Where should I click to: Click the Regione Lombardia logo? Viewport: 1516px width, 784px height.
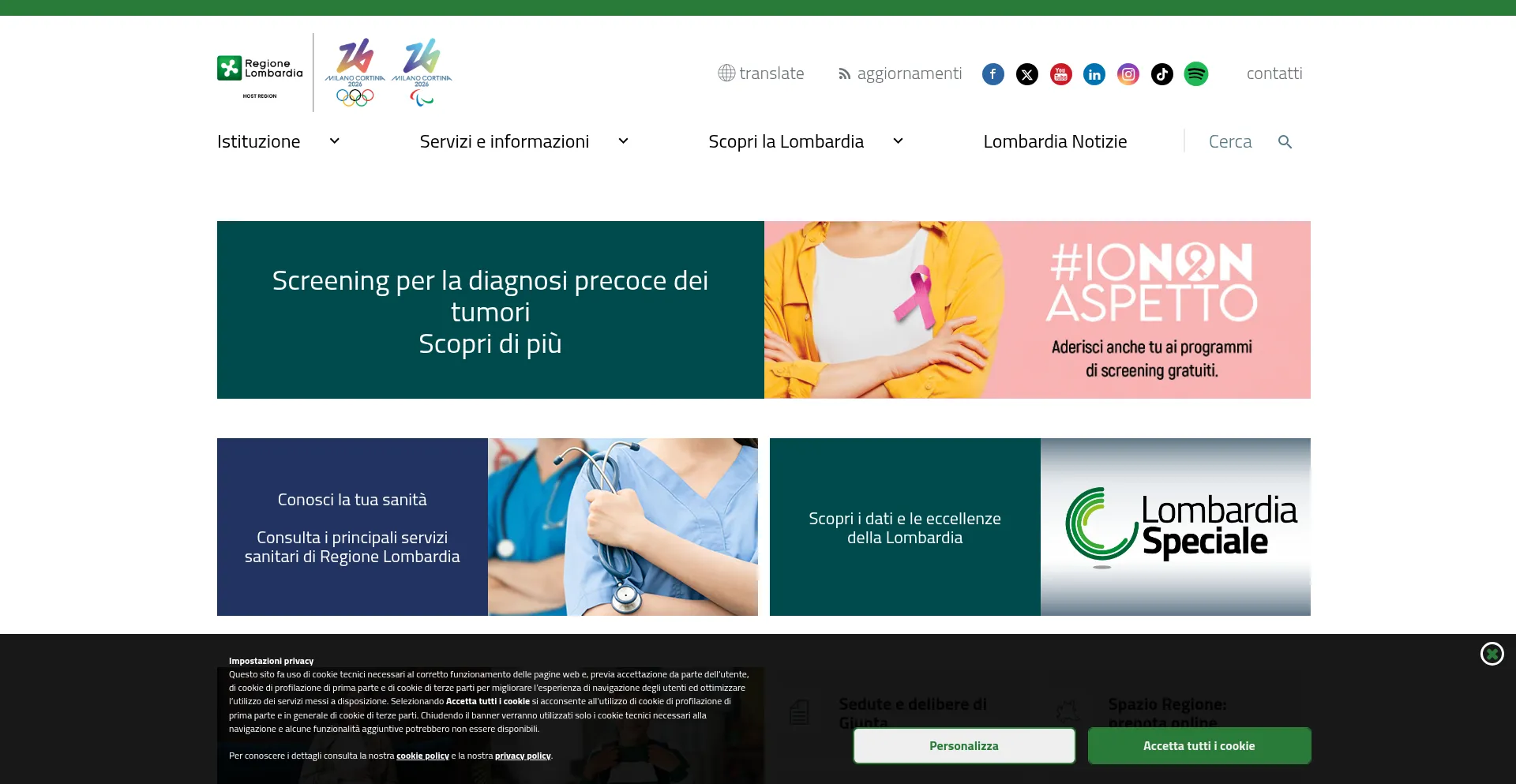[x=260, y=74]
